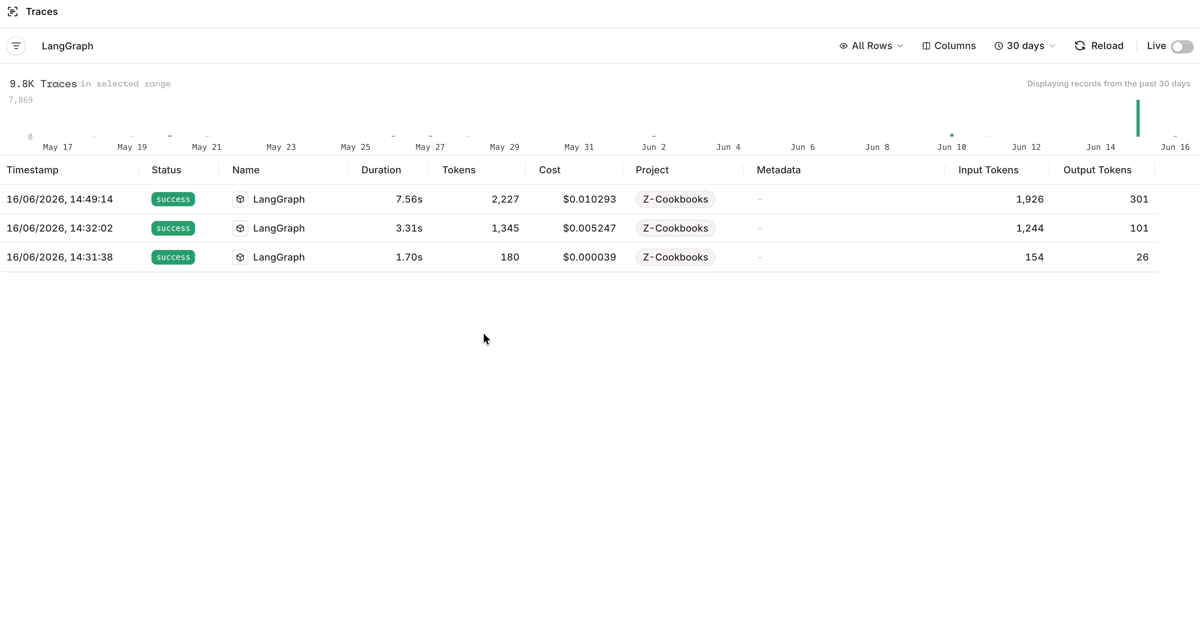Click the 3.31s duration cell
This screenshot has width=1200, height=634.
click(x=409, y=228)
